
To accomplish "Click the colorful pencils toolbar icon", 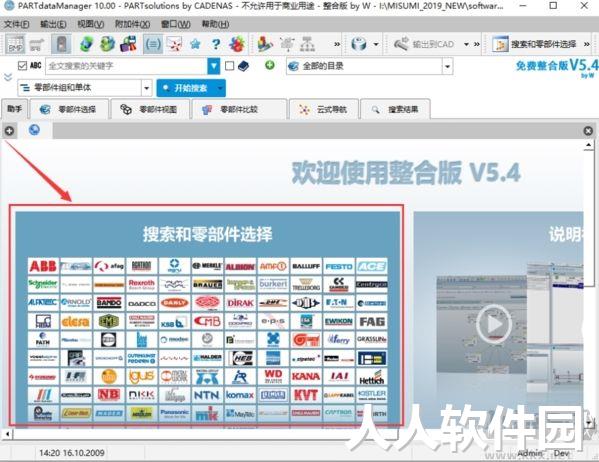I will click(265, 44).
